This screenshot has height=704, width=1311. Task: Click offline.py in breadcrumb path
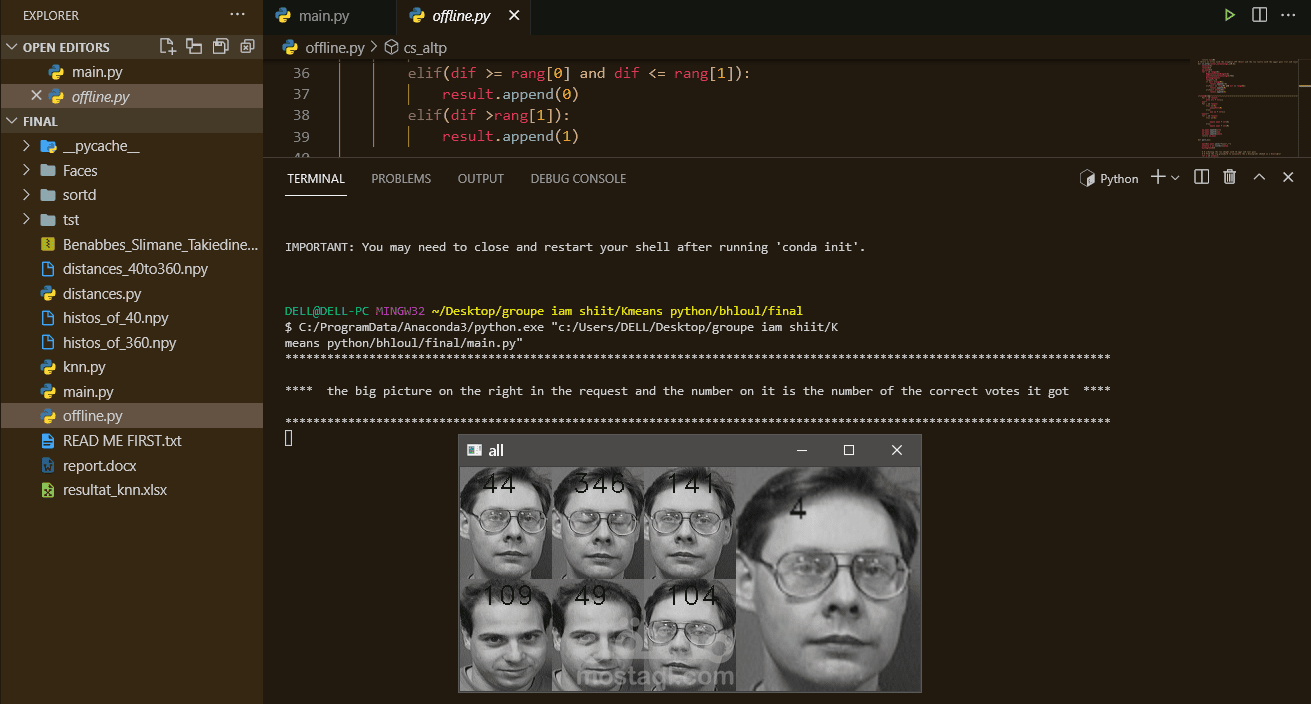(335, 47)
